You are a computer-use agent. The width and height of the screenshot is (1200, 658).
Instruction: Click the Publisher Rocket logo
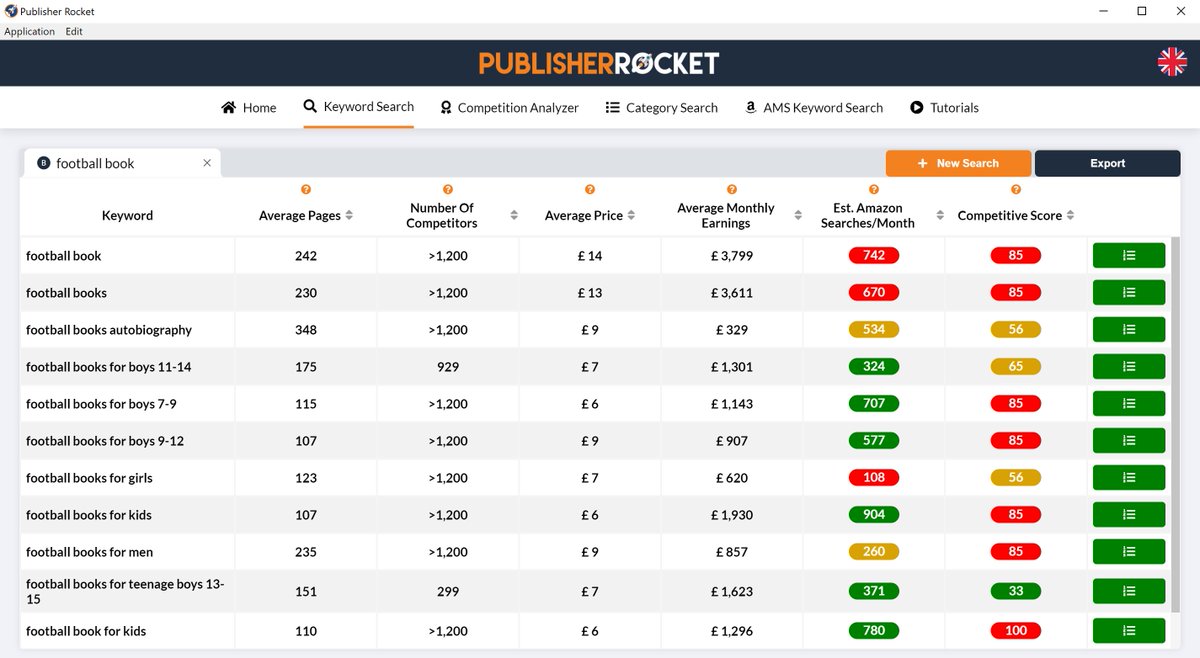pos(599,64)
